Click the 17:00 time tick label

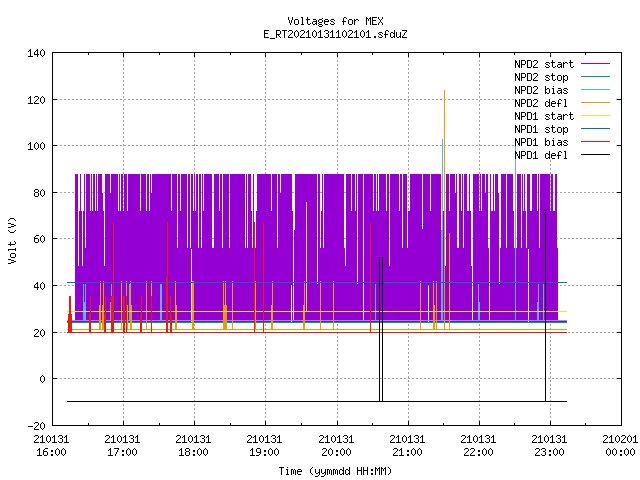point(122,452)
